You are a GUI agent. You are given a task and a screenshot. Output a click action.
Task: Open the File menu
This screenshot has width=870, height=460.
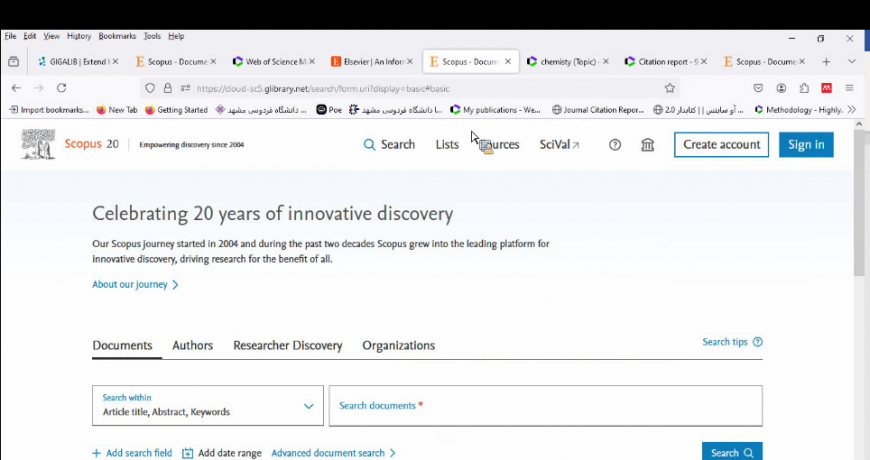click(x=10, y=36)
